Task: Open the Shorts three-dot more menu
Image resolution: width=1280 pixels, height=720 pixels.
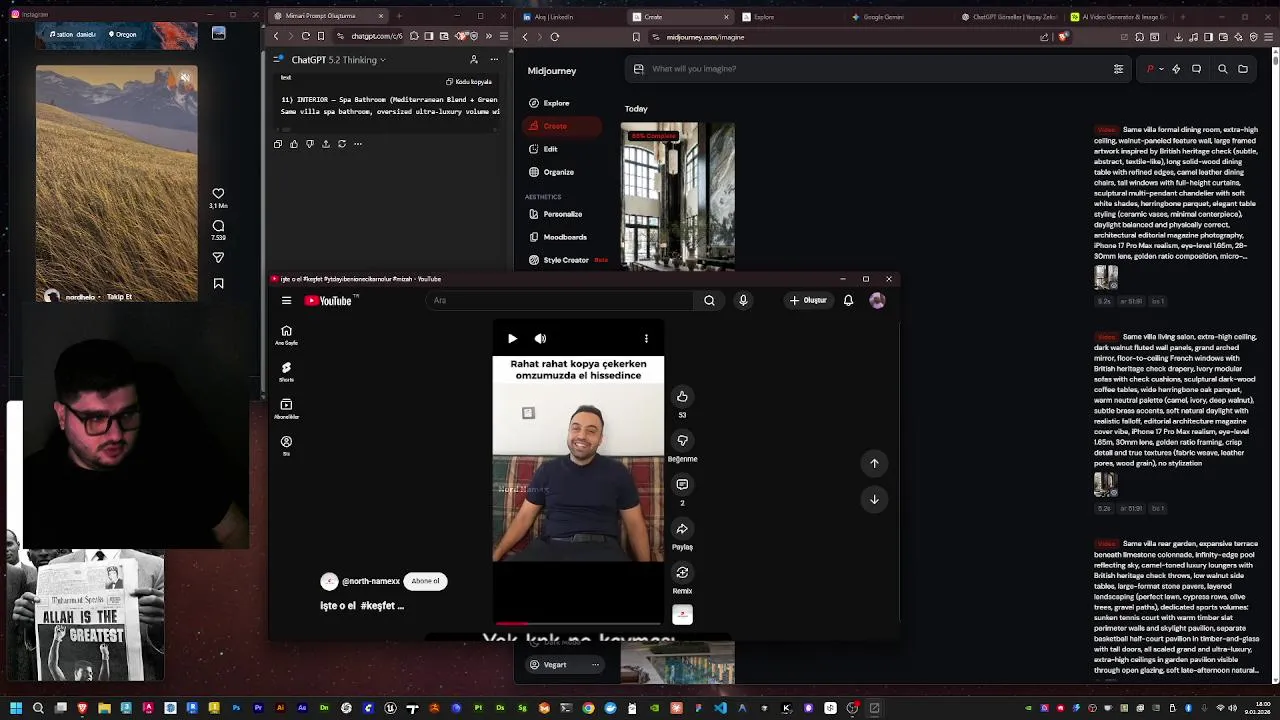Action: (x=646, y=339)
